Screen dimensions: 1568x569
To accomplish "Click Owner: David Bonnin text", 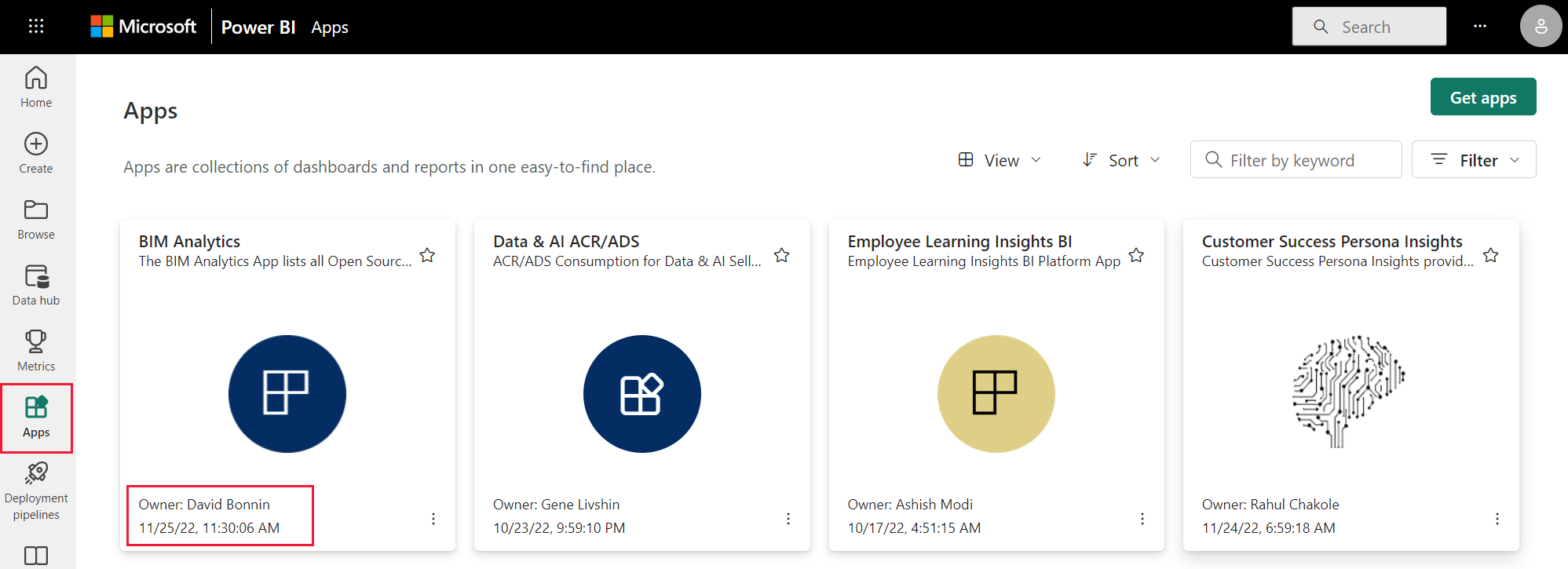I will (204, 505).
